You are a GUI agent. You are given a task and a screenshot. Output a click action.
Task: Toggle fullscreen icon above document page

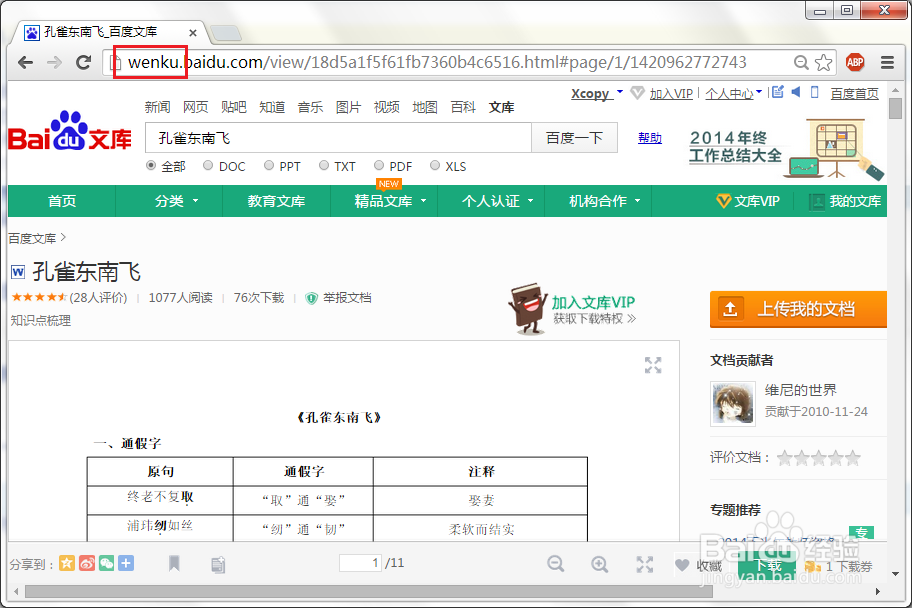[653, 365]
